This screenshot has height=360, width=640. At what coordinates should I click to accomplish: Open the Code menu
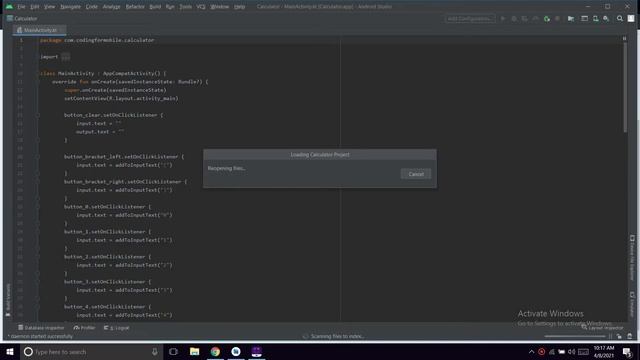(x=91, y=7)
